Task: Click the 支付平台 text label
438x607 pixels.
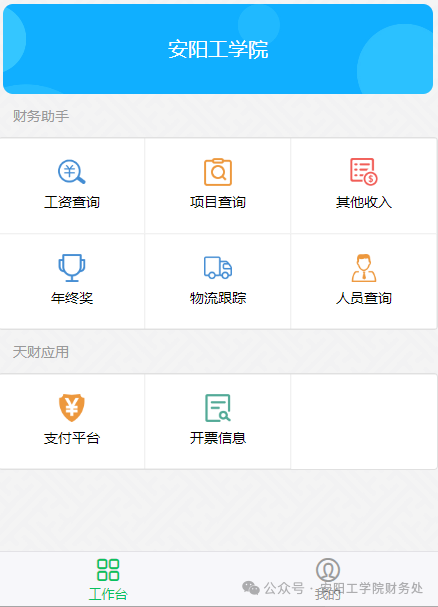Action: 72,438
